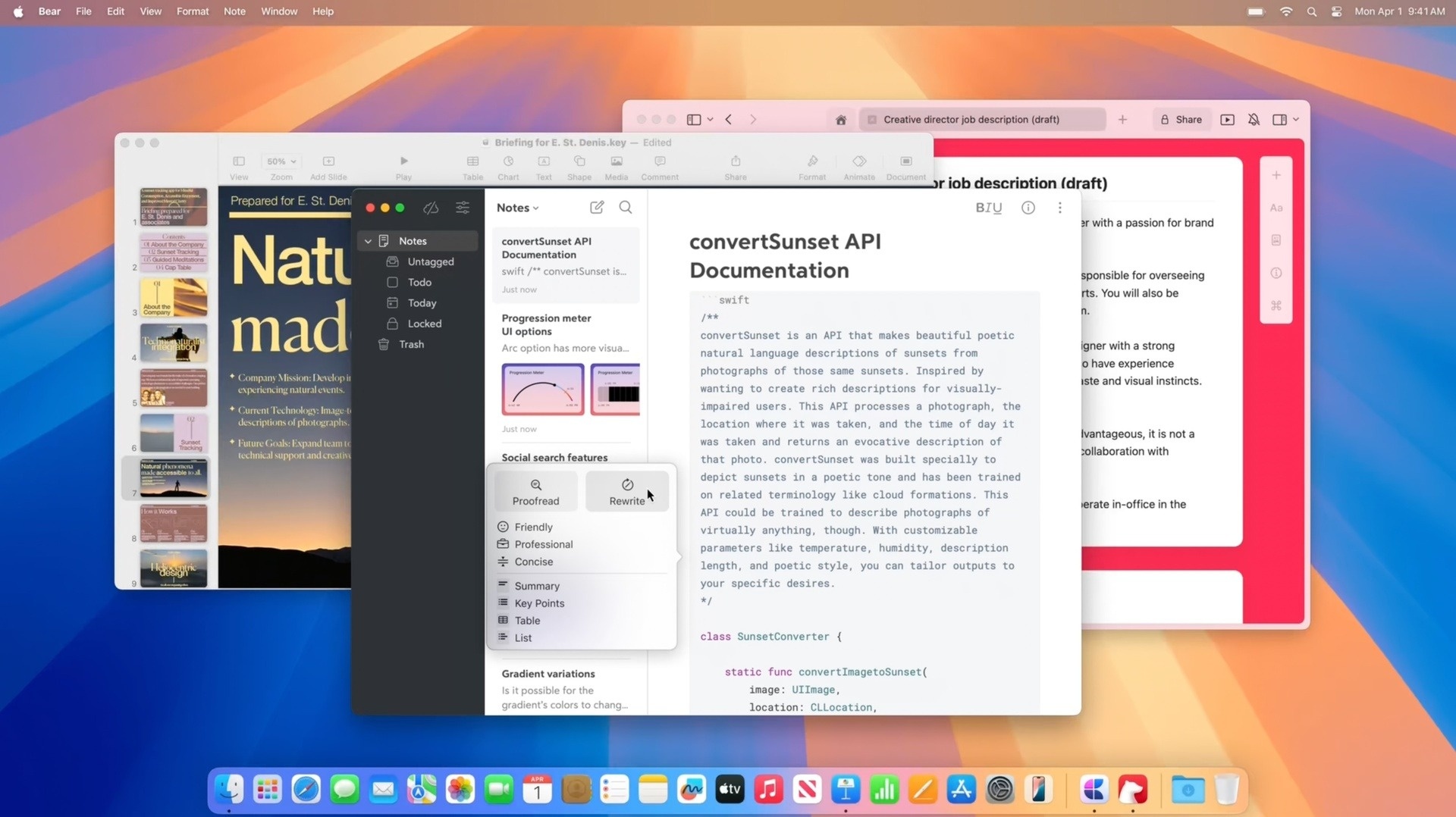Open the Notes list dropdown header
1456x817 pixels.
pyautogui.click(x=517, y=208)
